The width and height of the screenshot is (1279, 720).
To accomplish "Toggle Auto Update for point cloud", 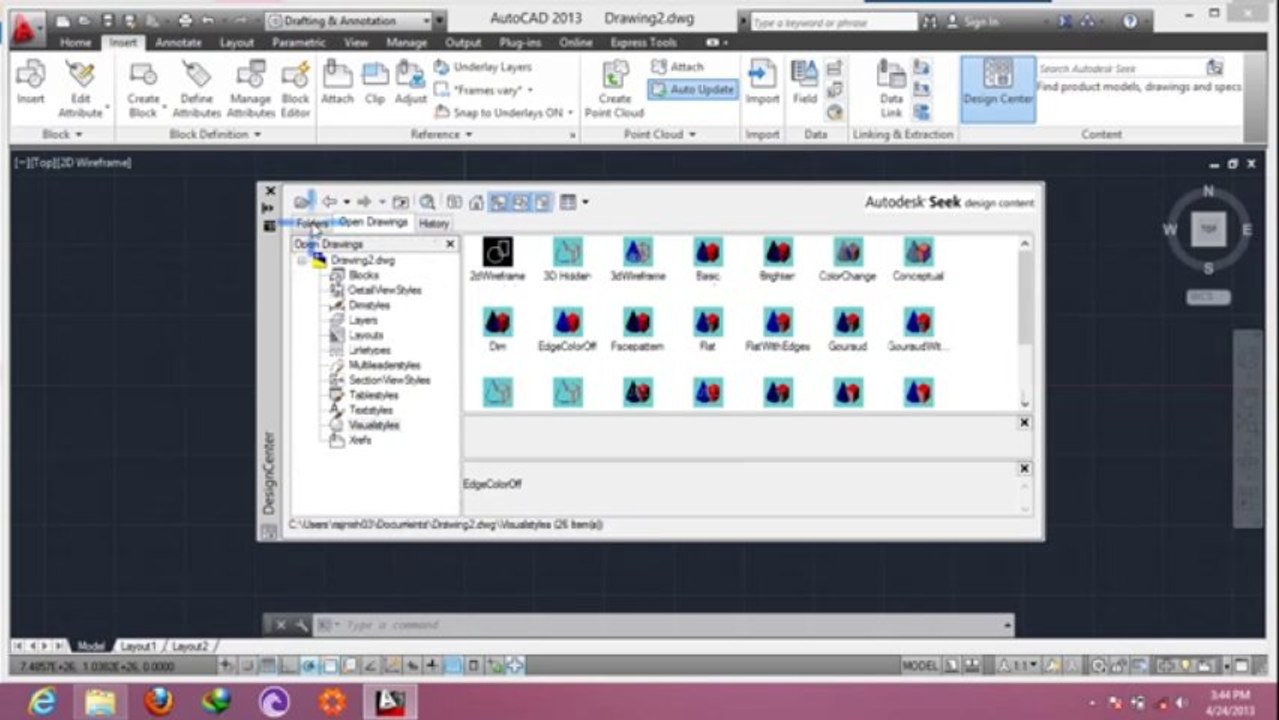I will tap(692, 89).
